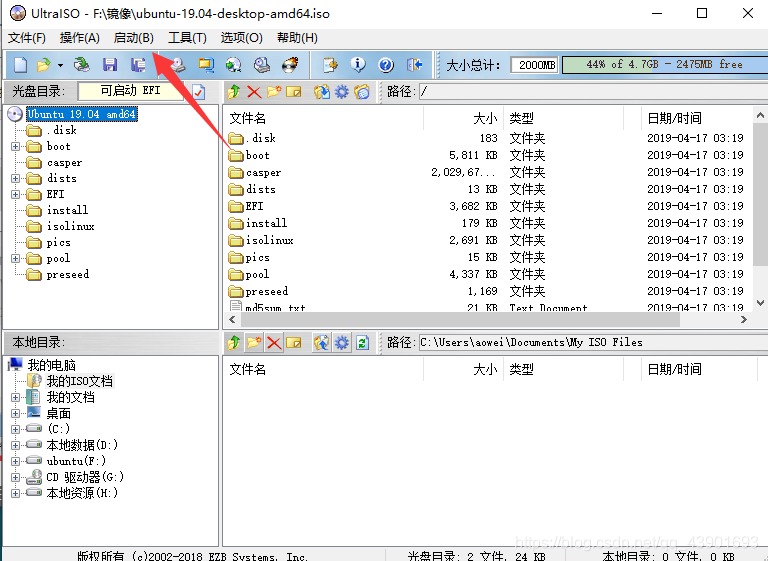Click the Save floppy disk icon
The height and width of the screenshot is (561, 768).
pos(110,65)
